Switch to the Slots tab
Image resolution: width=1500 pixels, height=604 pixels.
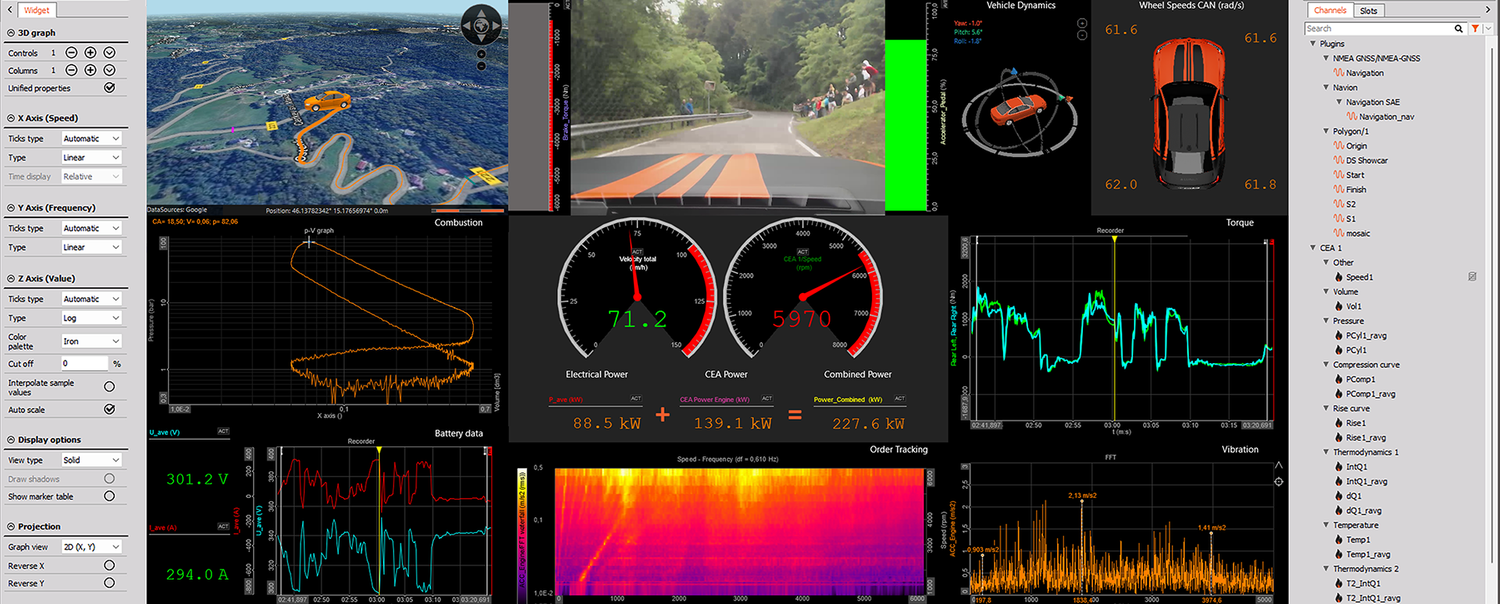(x=1368, y=10)
